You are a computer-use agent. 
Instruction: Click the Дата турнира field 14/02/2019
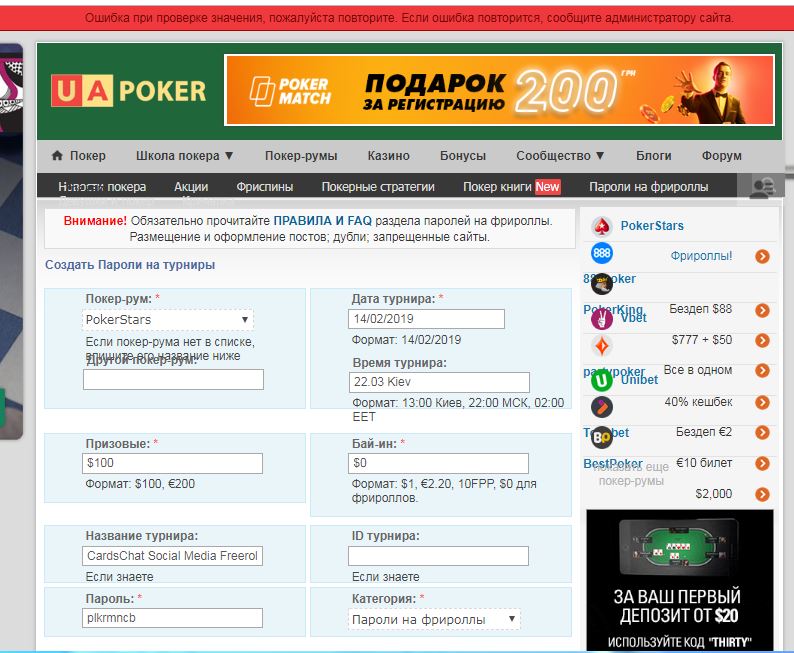[x=426, y=319]
